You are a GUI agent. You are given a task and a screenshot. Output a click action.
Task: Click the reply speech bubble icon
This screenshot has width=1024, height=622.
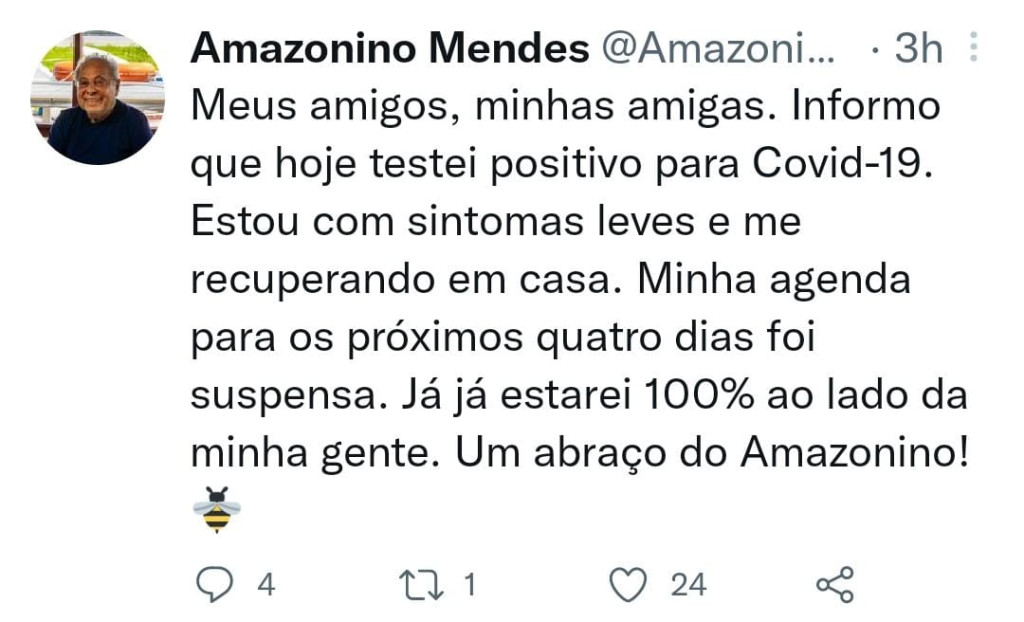click(213, 584)
